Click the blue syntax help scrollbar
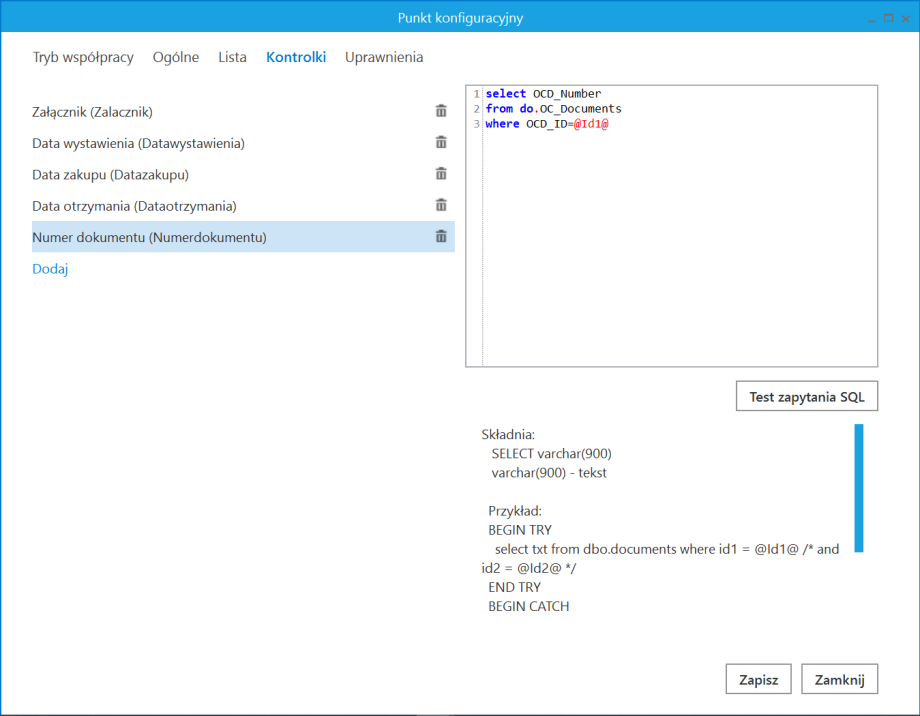 click(858, 488)
